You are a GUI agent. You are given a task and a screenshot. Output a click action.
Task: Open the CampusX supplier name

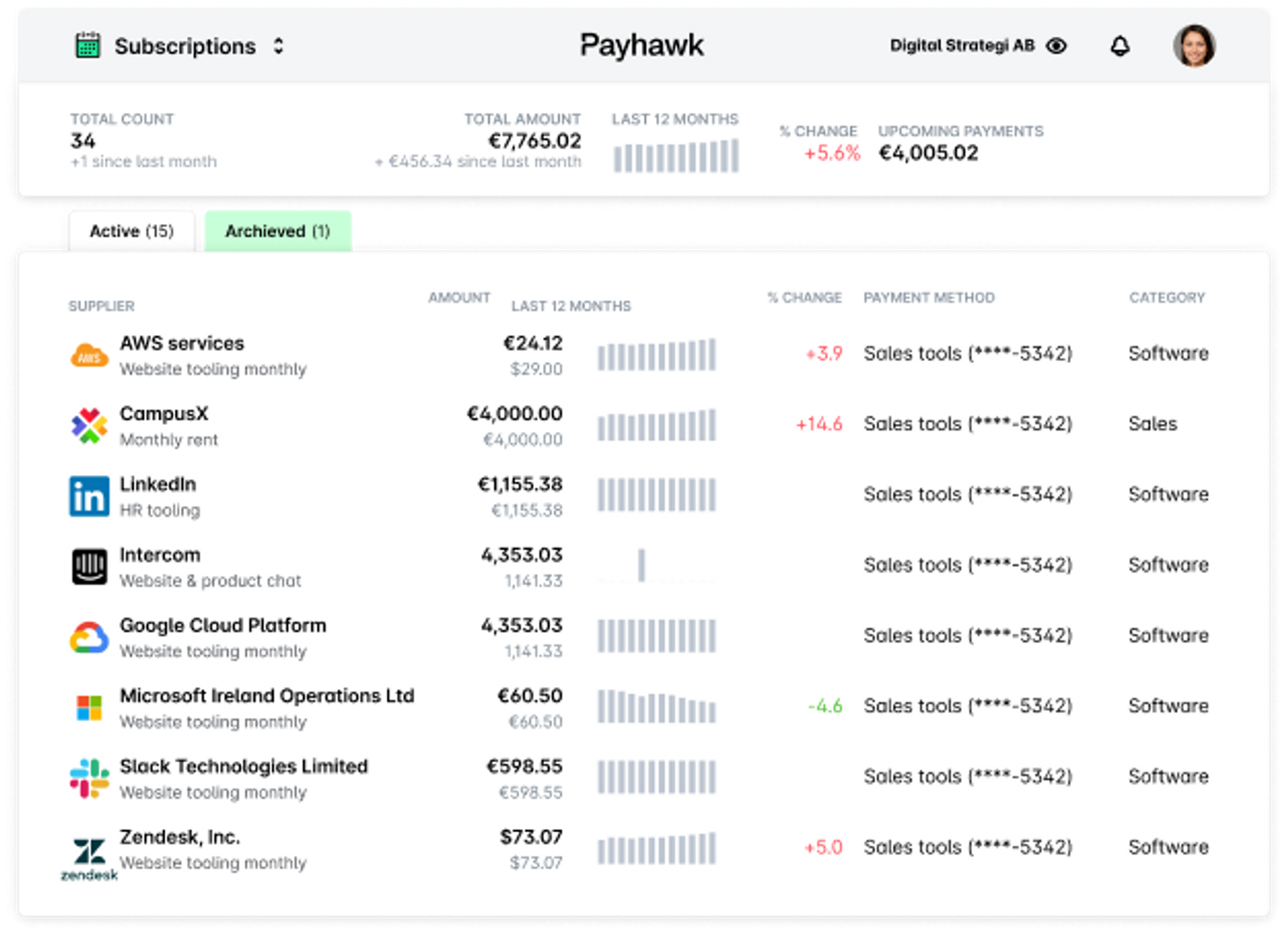pos(164,413)
